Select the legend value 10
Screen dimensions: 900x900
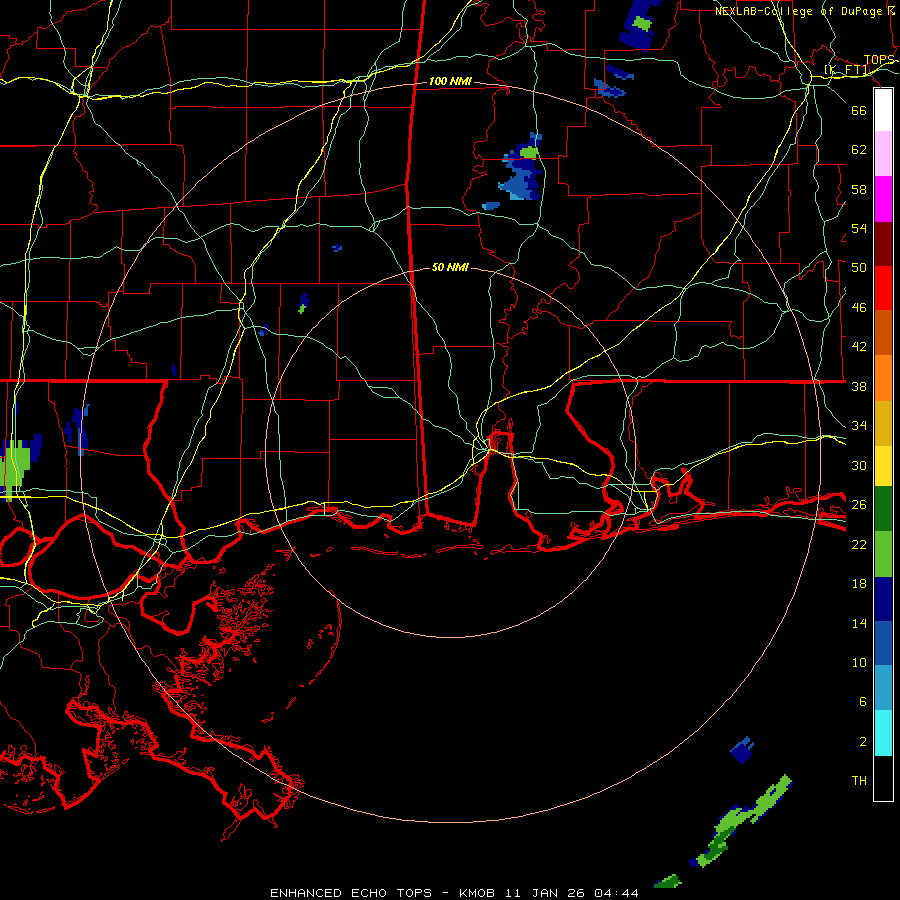click(x=859, y=662)
